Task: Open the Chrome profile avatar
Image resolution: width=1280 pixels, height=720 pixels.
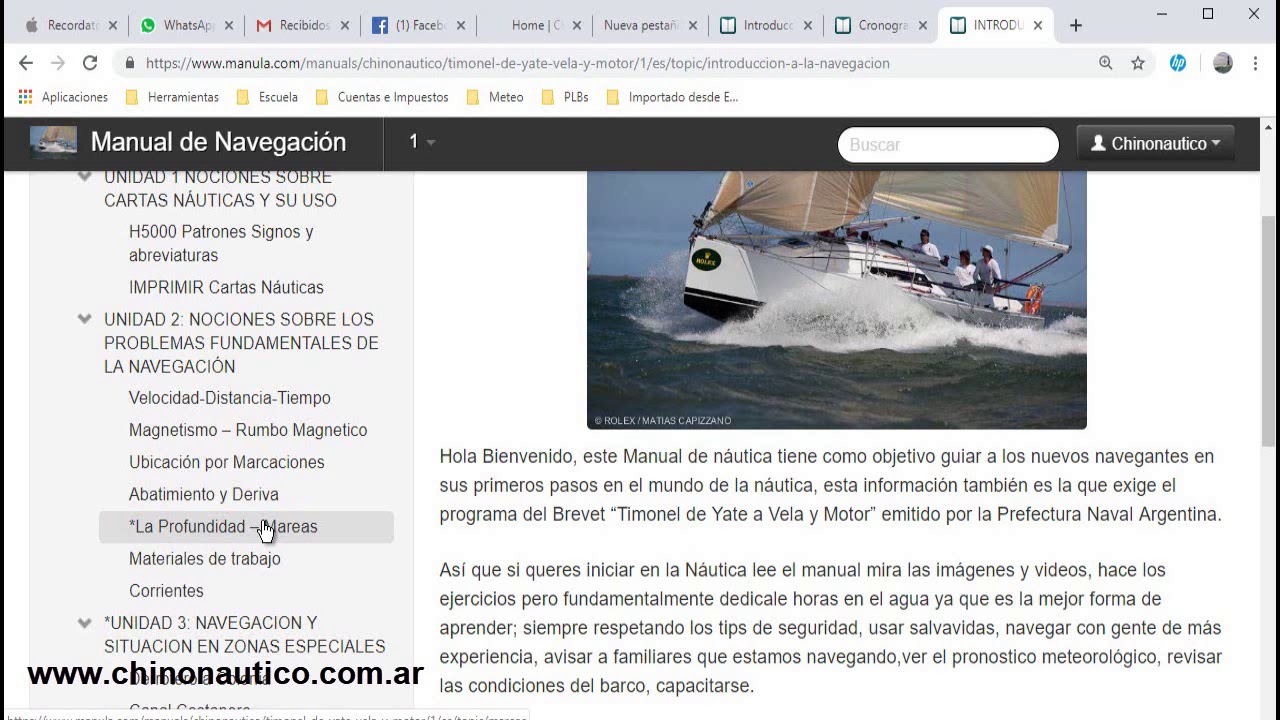Action: click(1222, 63)
